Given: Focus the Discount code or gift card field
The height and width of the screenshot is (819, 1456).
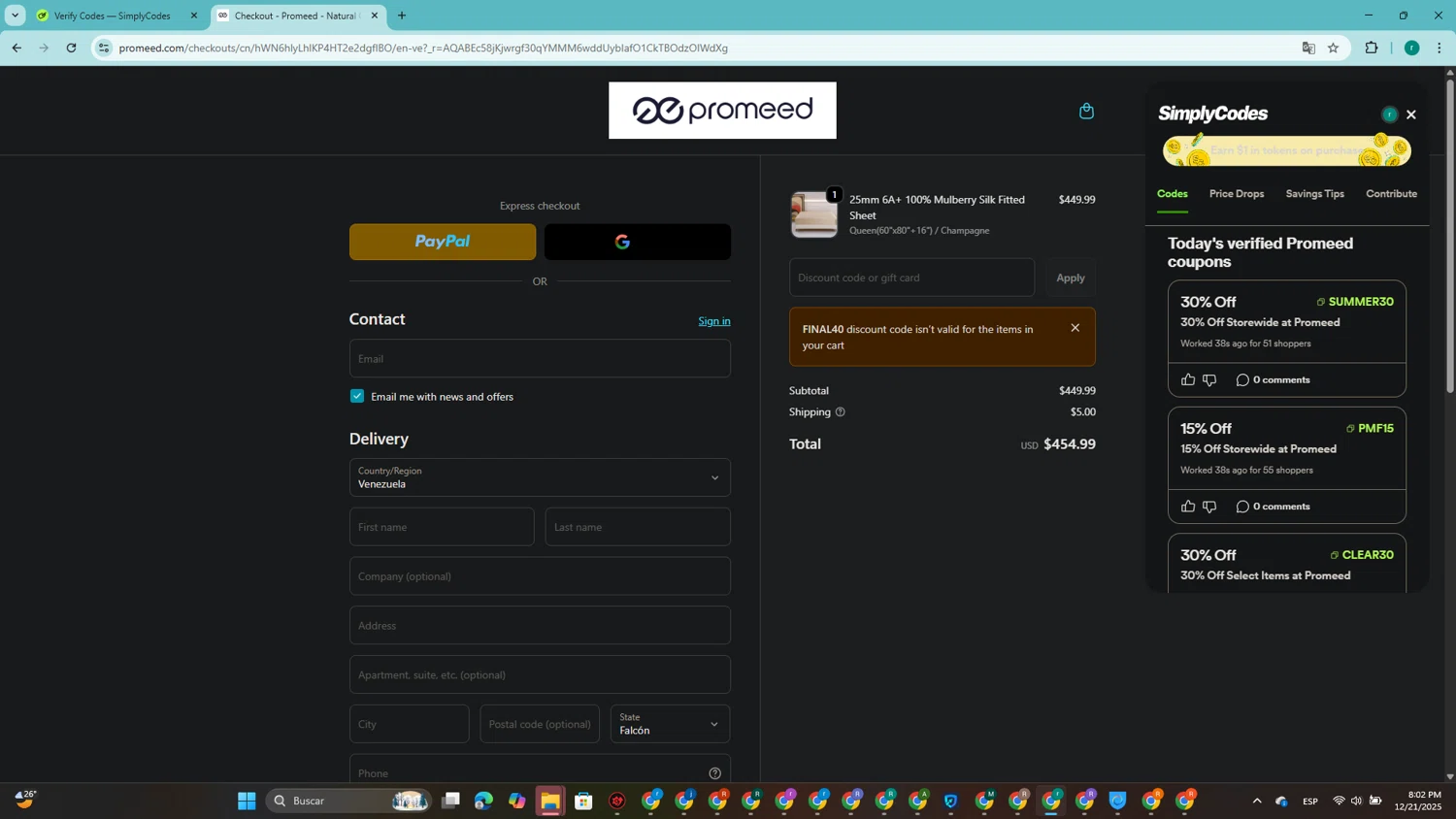Looking at the screenshot, I should pyautogui.click(x=911, y=278).
